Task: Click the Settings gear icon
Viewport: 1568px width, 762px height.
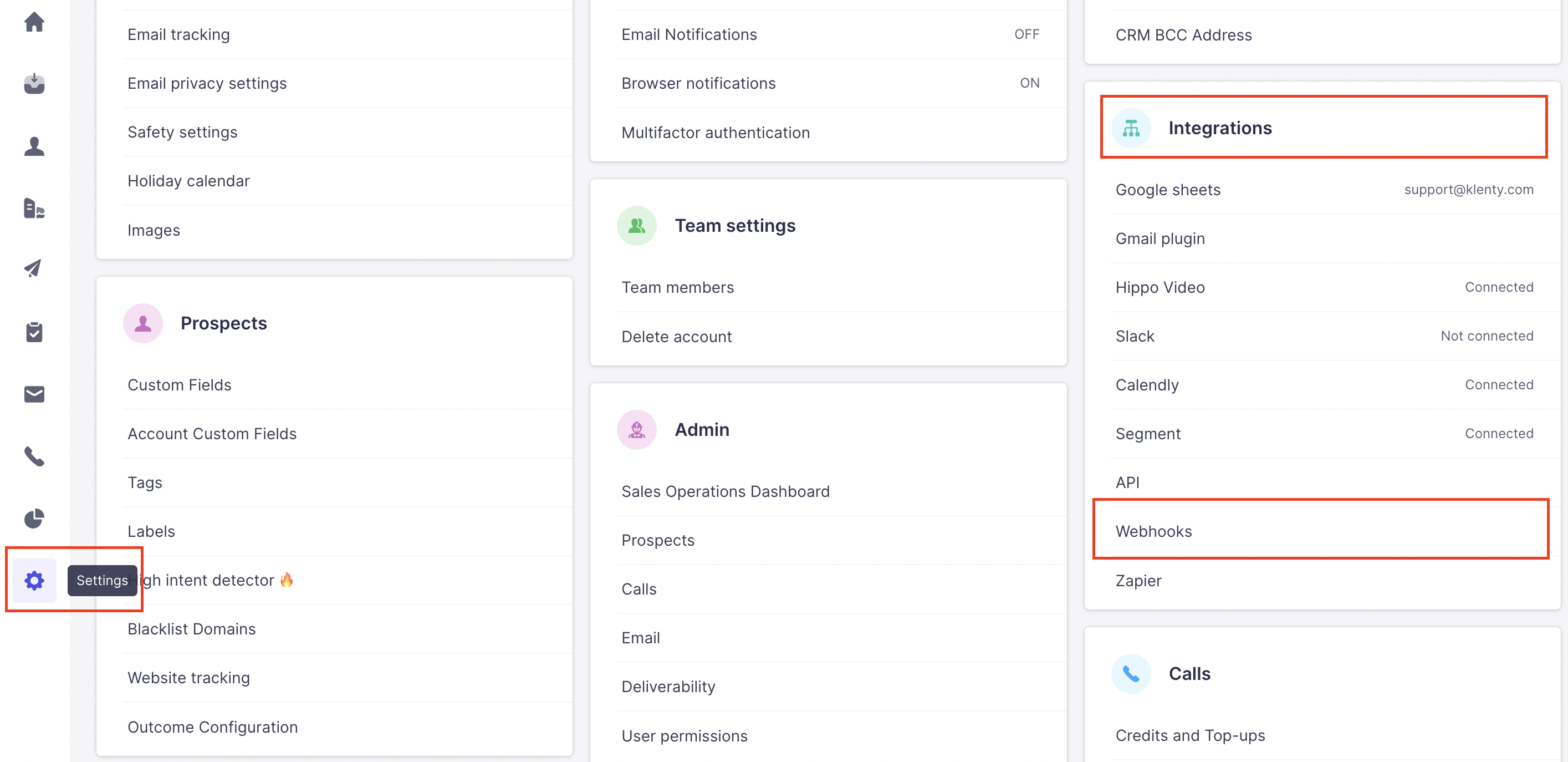Action: tap(34, 580)
